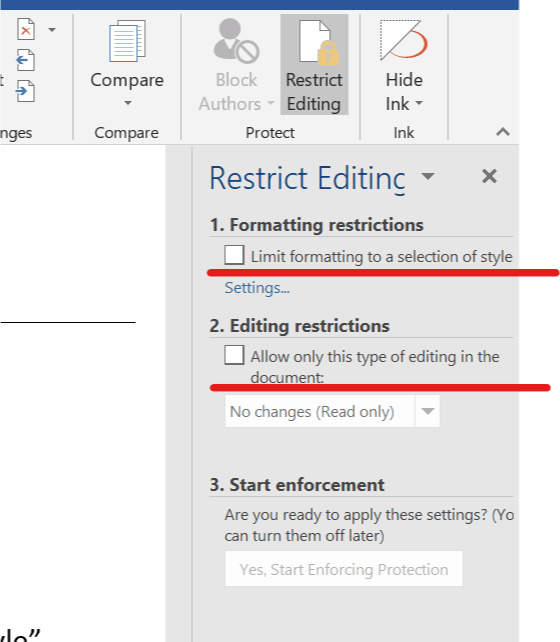Expand the Compare dropdown arrow
This screenshot has height=642, width=560.
[x=128, y=103]
